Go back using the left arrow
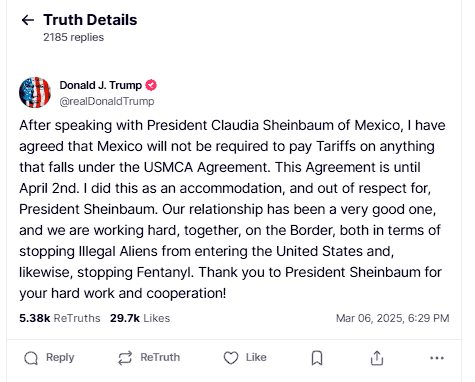 click(x=28, y=20)
